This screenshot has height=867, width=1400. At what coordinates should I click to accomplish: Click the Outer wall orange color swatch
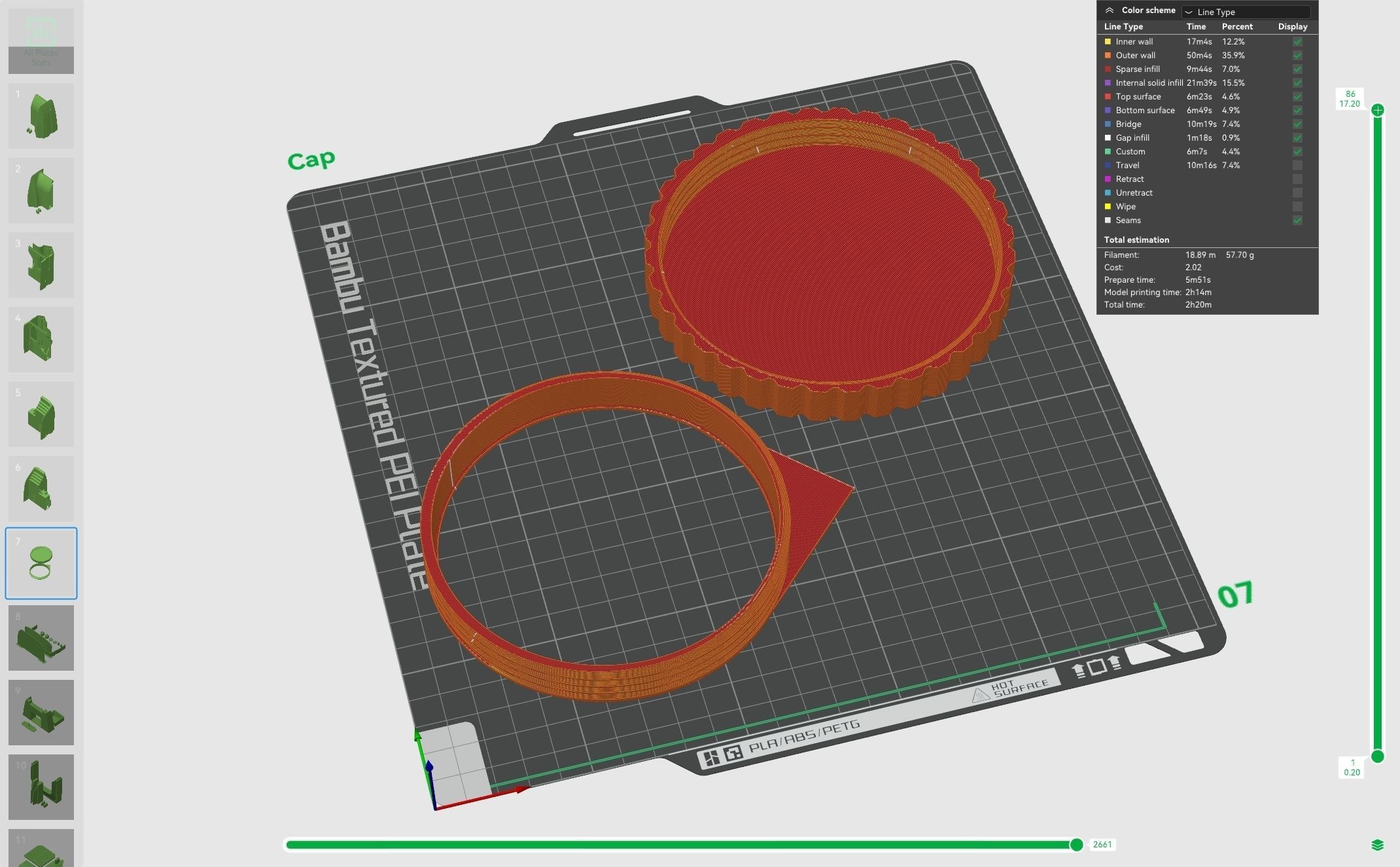point(1108,56)
